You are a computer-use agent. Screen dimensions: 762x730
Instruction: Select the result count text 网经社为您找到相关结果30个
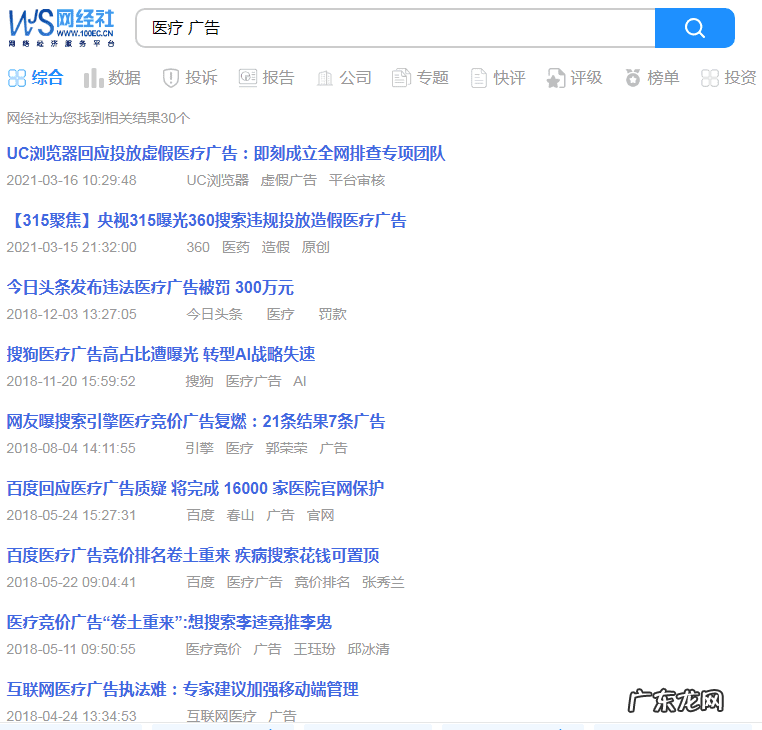tap(98, 118)
